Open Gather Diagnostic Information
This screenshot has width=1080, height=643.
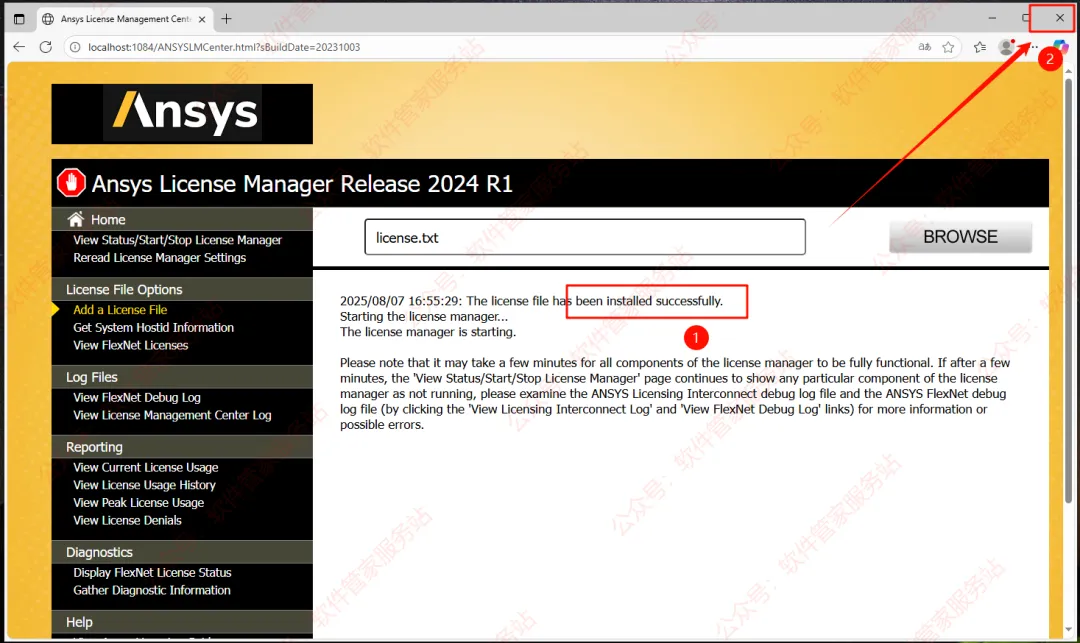pos(152,591)
